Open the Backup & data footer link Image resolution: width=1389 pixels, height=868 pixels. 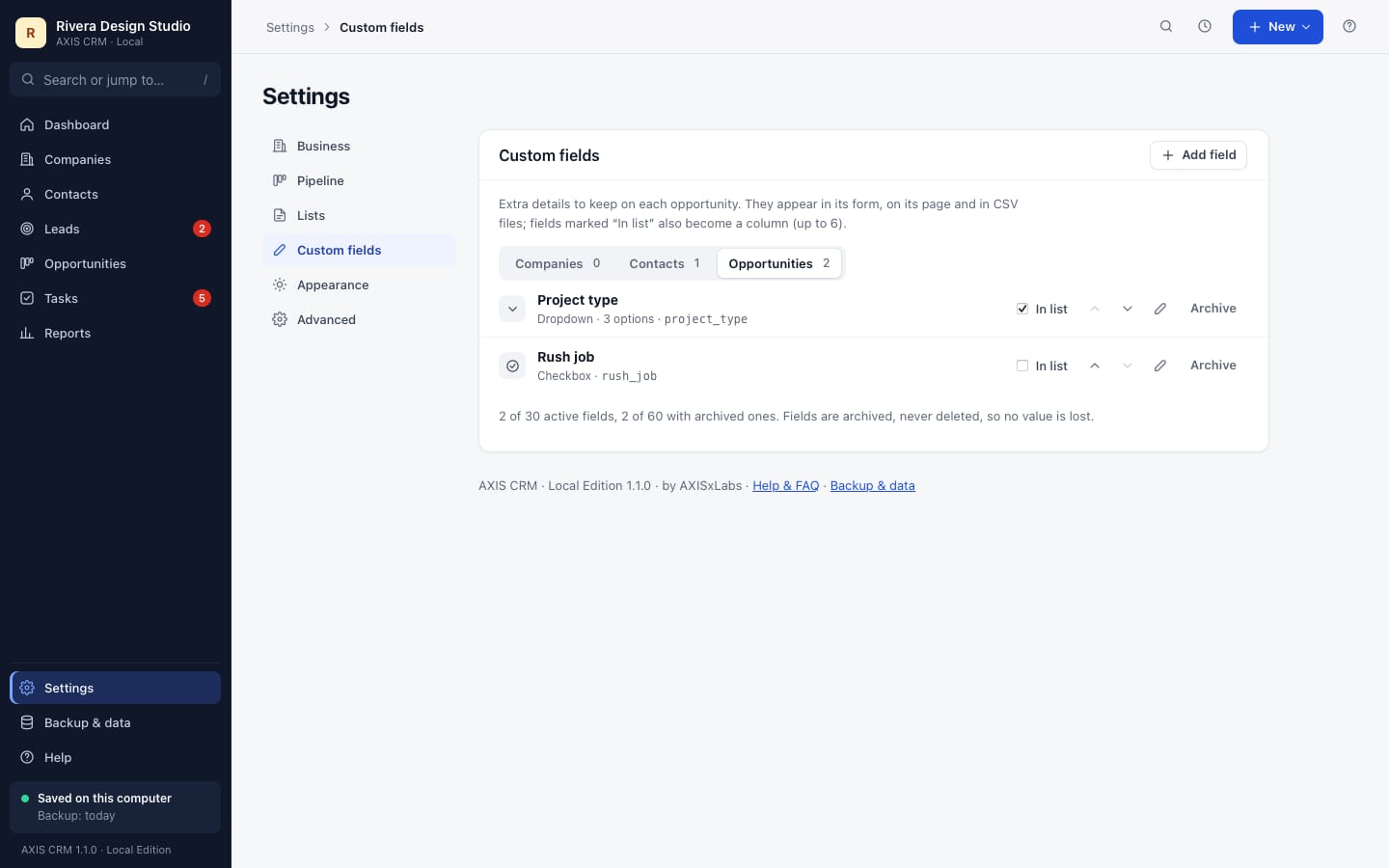tap(872, 486)
